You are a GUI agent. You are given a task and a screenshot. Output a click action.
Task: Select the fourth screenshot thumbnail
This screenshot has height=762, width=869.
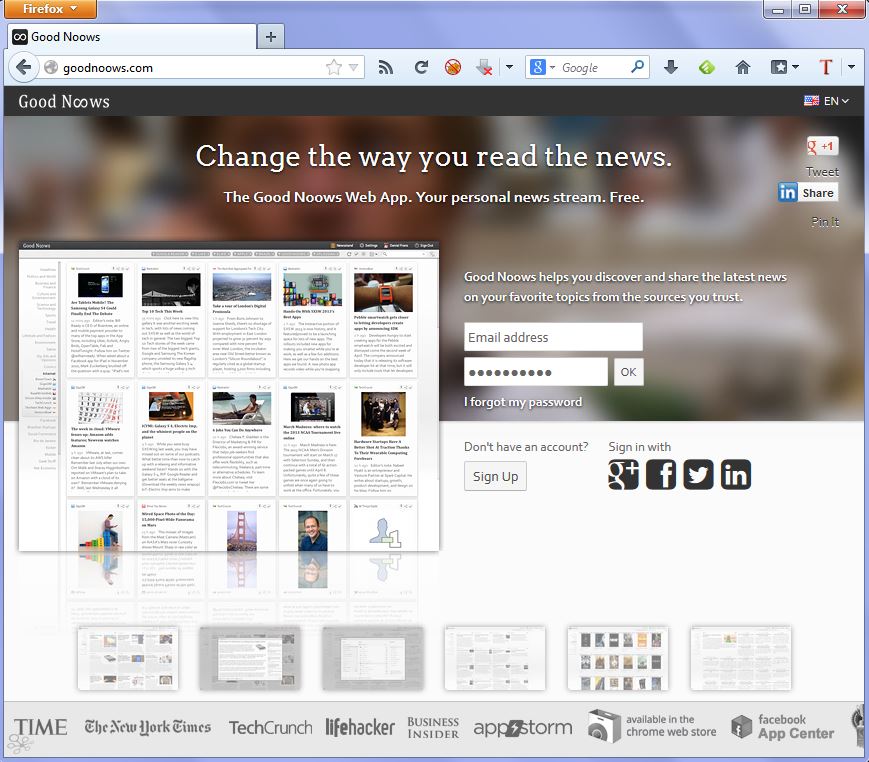(x=495, y=658)
